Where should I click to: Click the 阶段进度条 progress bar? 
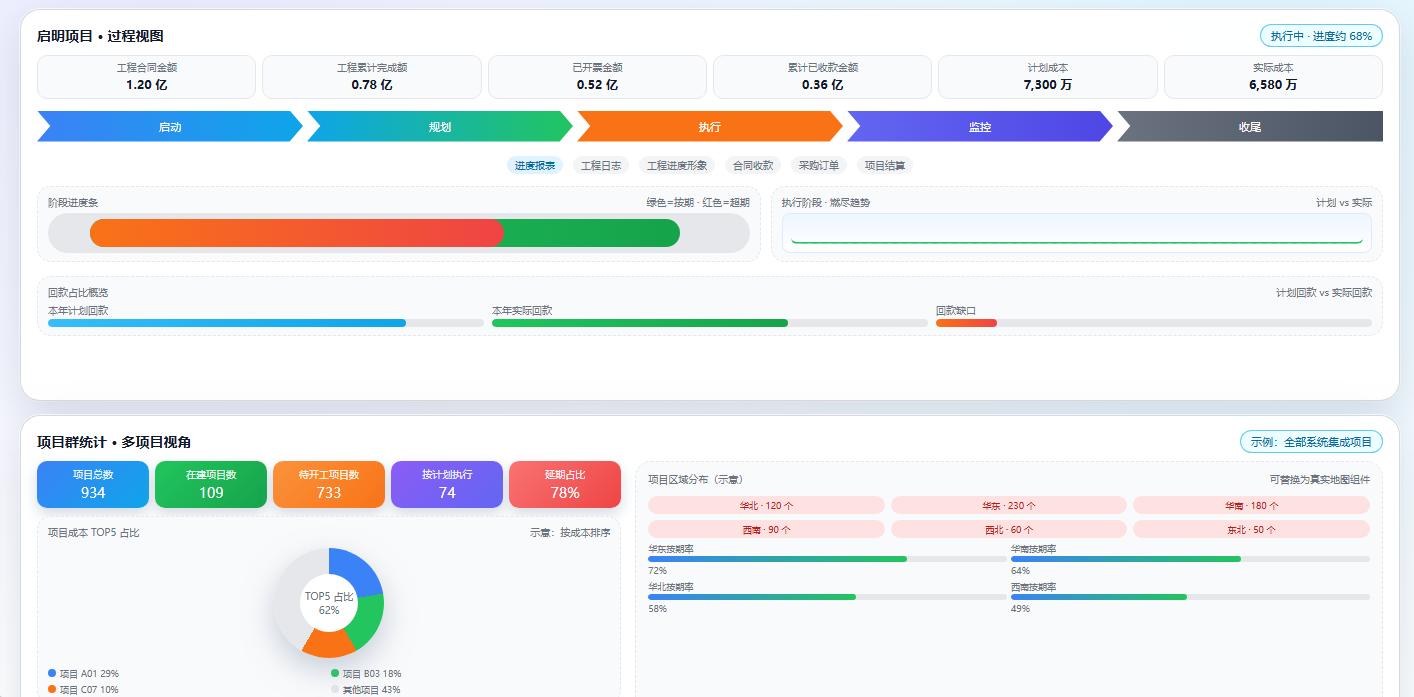click(399, 233)
